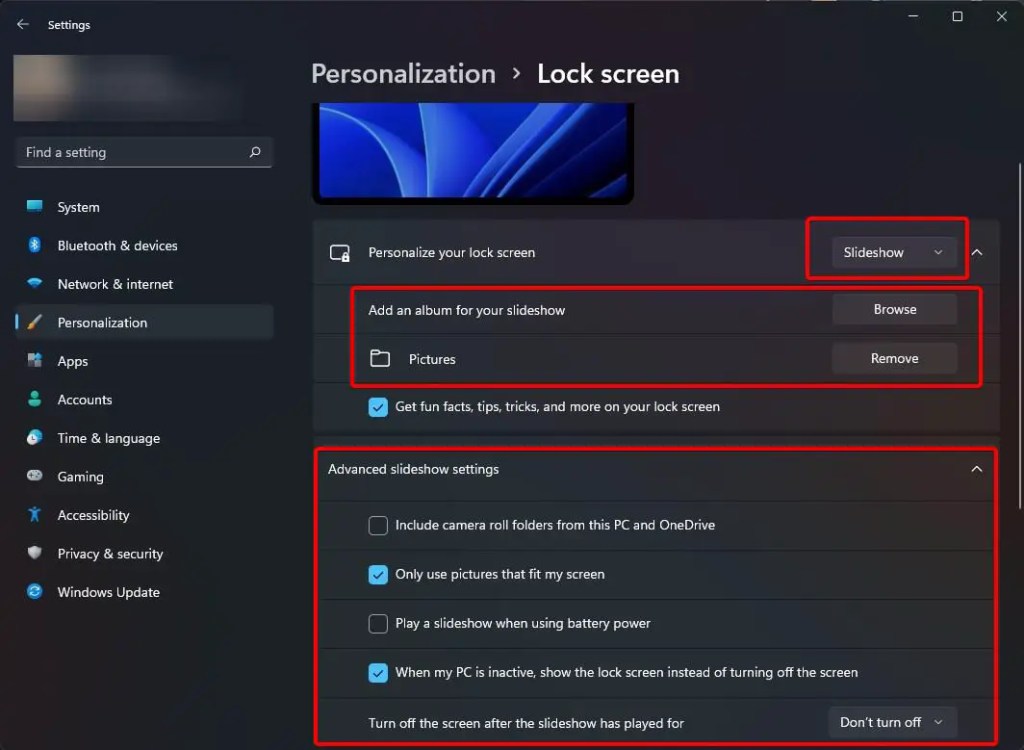This screenshot has width=1024, height=750.
Task: Click the Advanced slideshow settings header text
Action: [413, 469]
